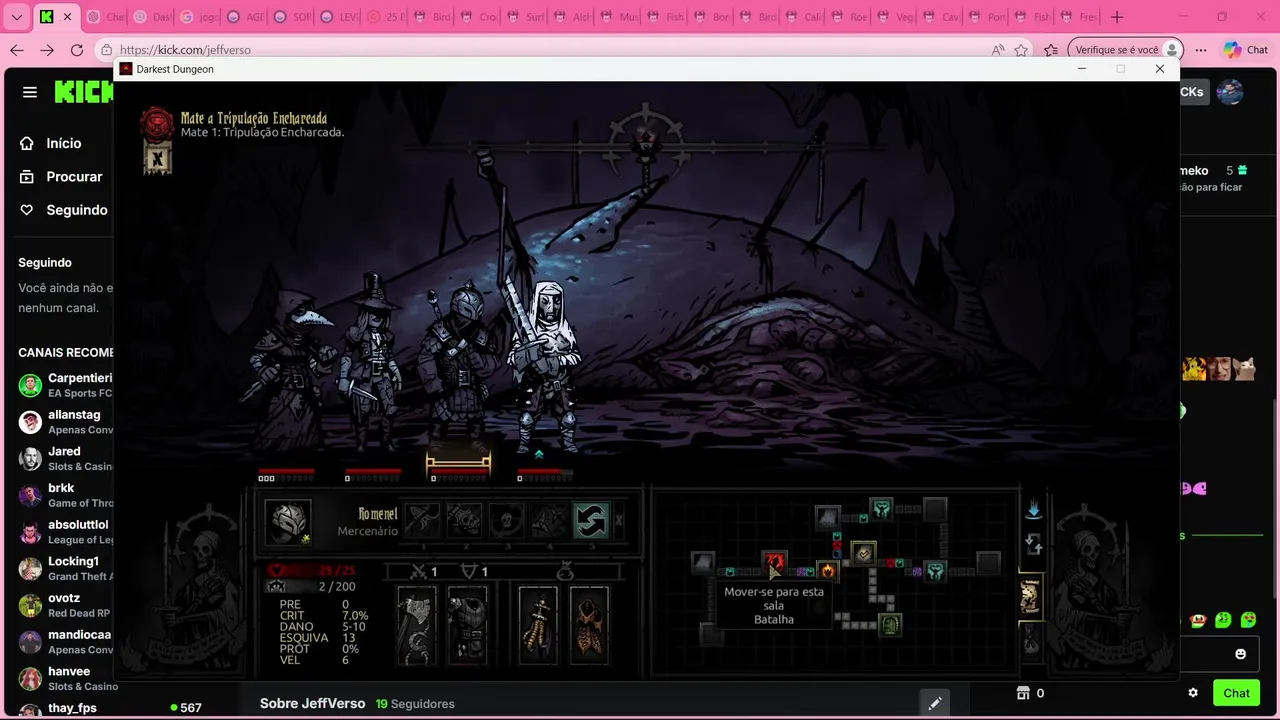Select the first trinket slot with talisman
Viewport: 1280px width, 720px height.
coord(538,626)
